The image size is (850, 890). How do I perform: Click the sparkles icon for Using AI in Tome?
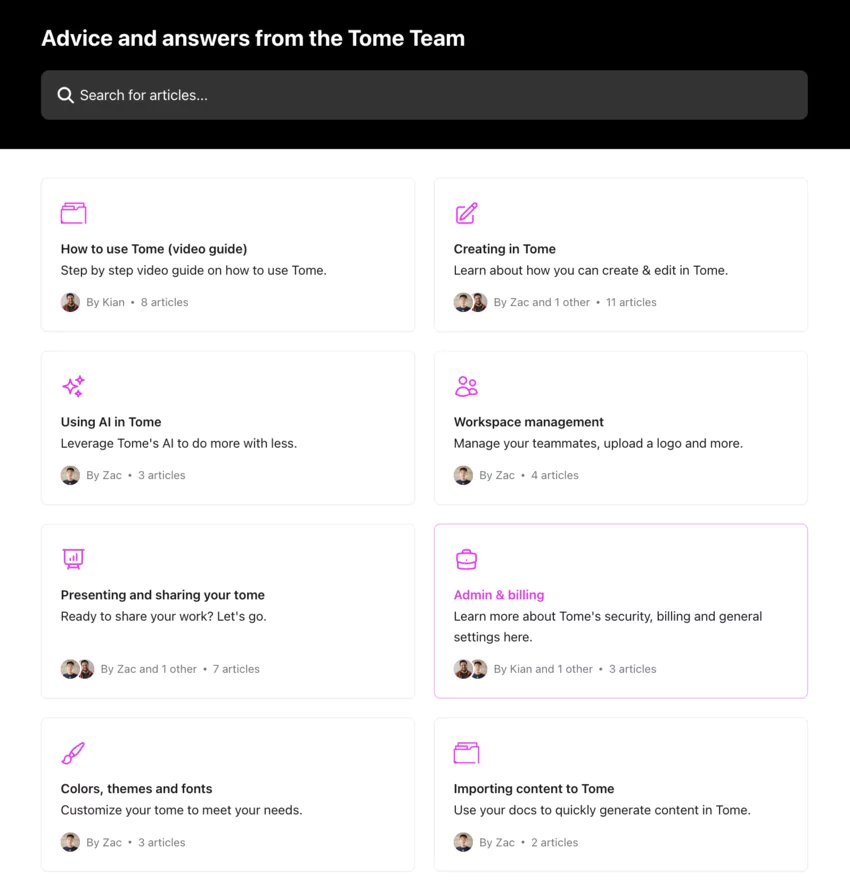pos(73,385)
